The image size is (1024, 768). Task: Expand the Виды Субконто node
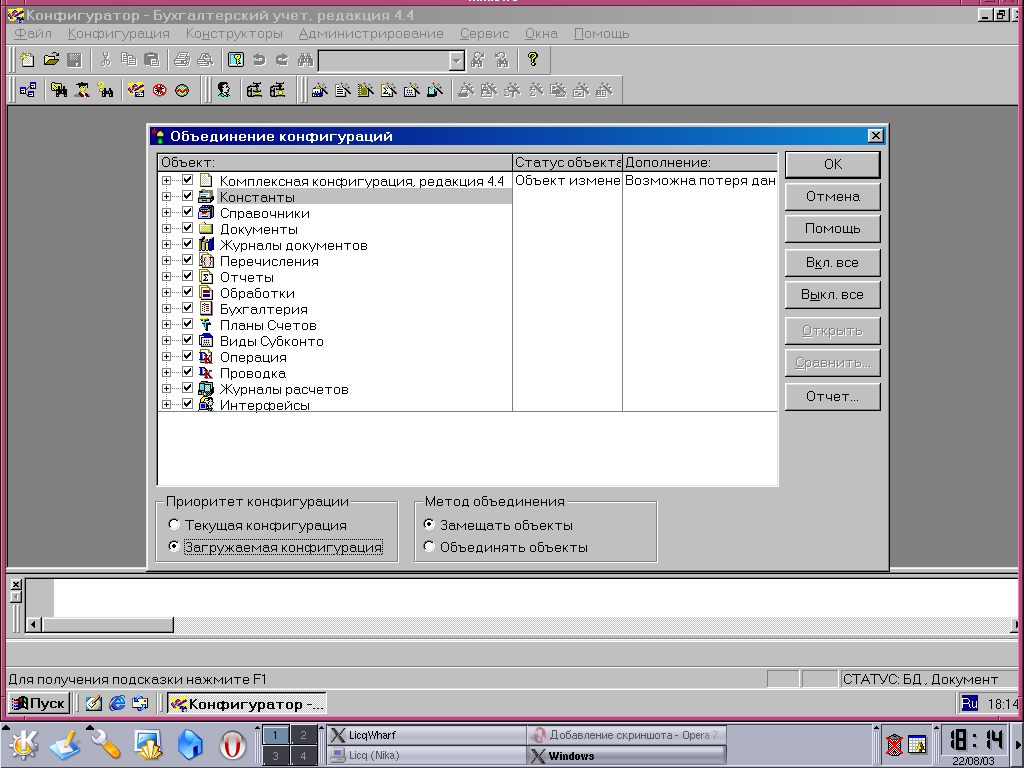(x=167, y=340)
